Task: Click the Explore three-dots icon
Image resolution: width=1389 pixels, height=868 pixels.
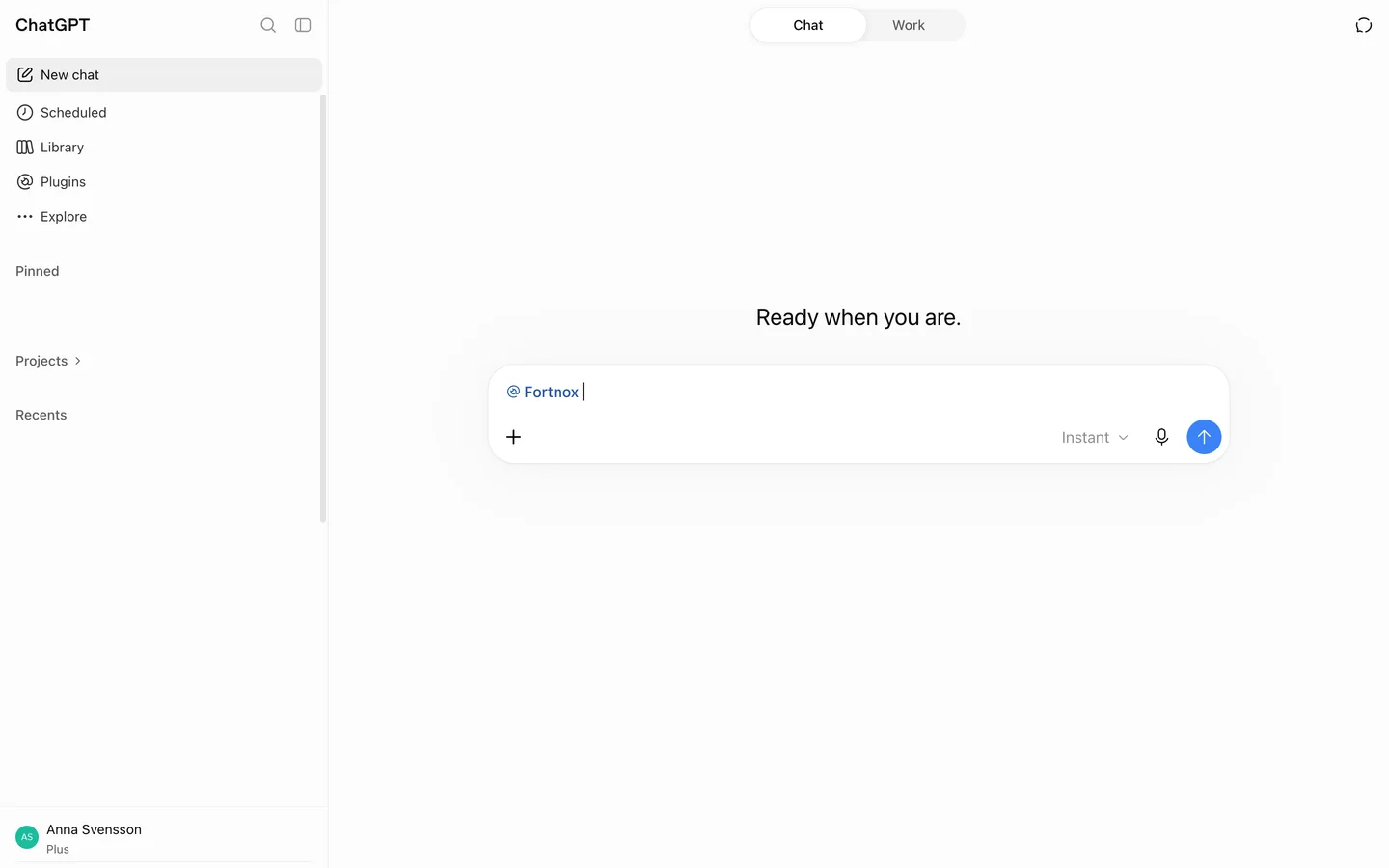Action: coord(25,216)
